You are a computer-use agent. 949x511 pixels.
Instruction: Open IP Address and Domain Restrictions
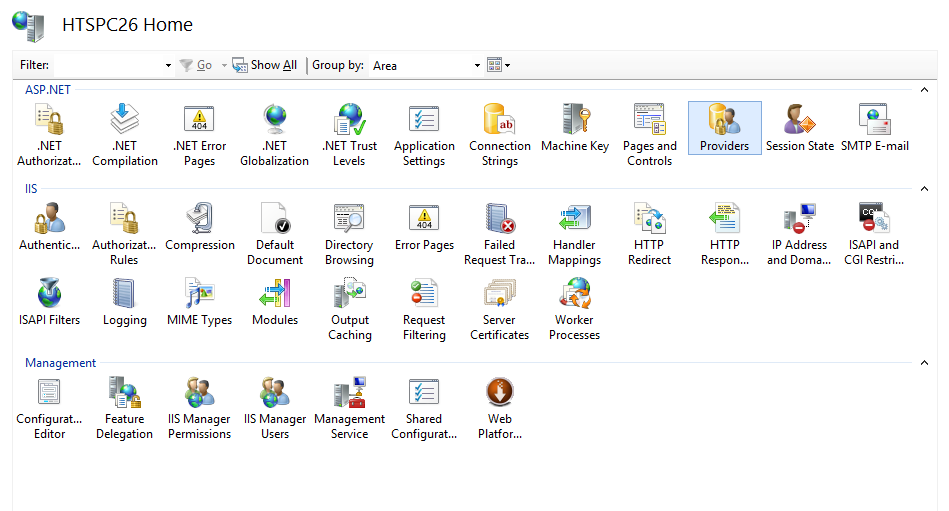(x=800, y=234)
